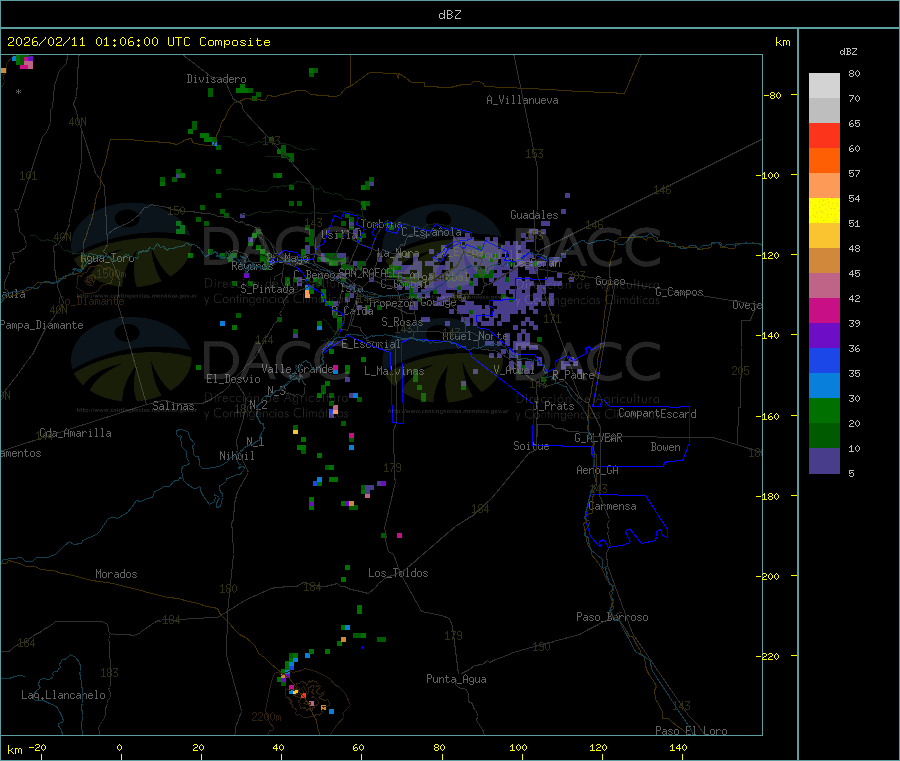Select the 'Morados' place label

point(116,574)
